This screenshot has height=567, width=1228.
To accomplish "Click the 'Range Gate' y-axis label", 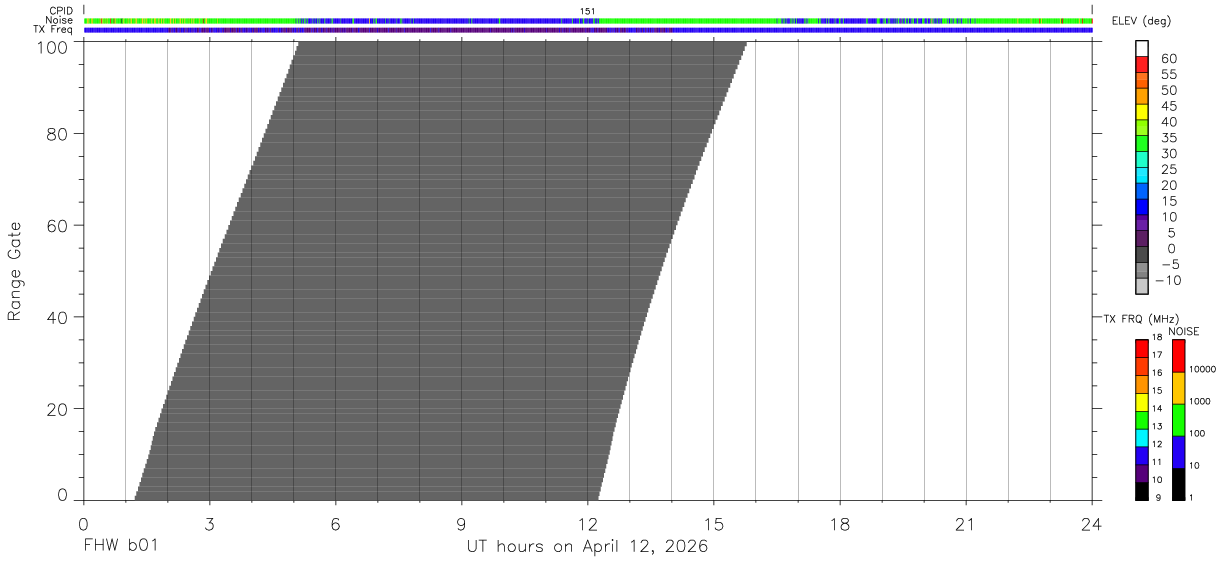I will [x=15, y=271].
